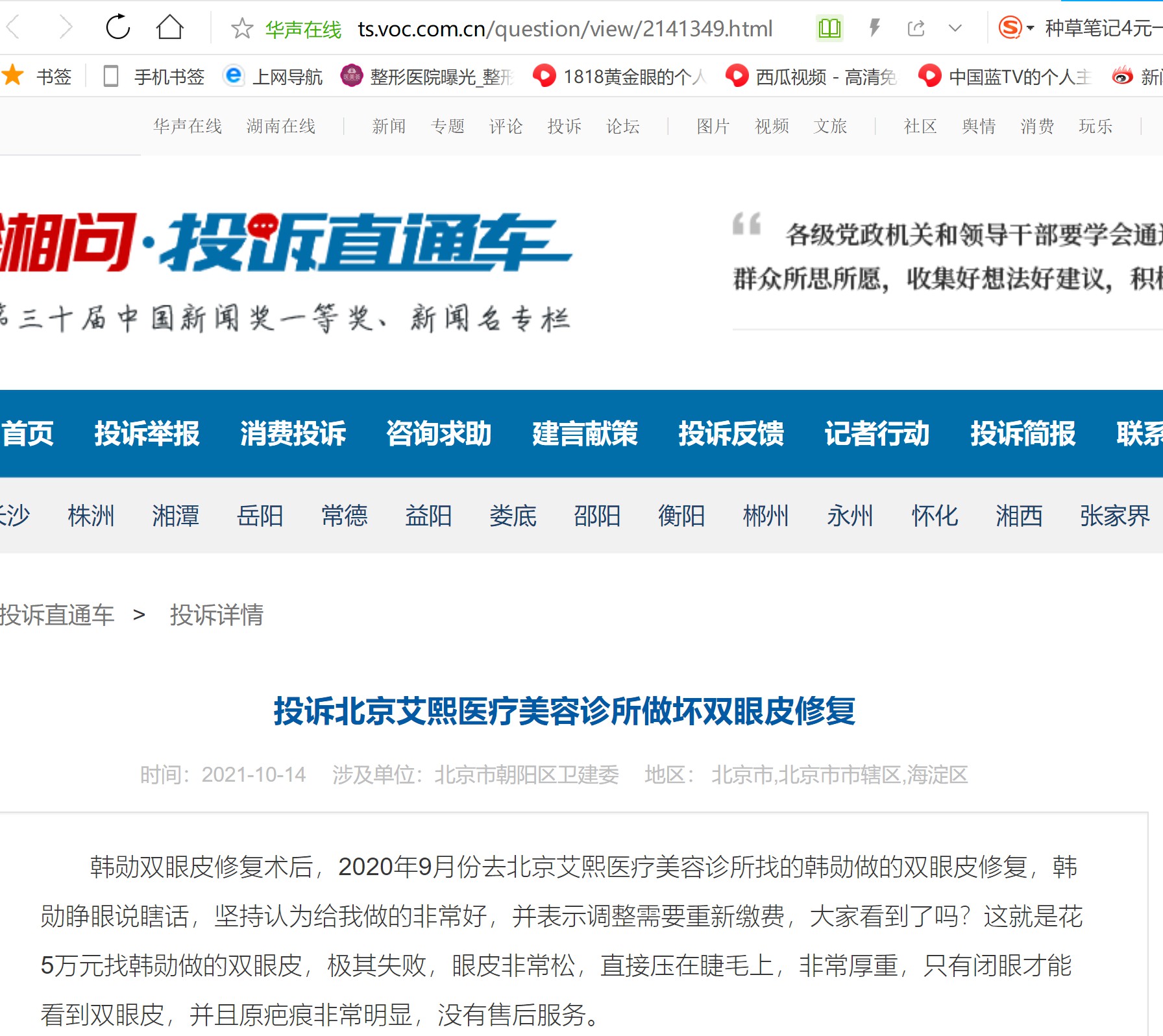Click 湖南在线 top nav link

click(x=281, y=126)
